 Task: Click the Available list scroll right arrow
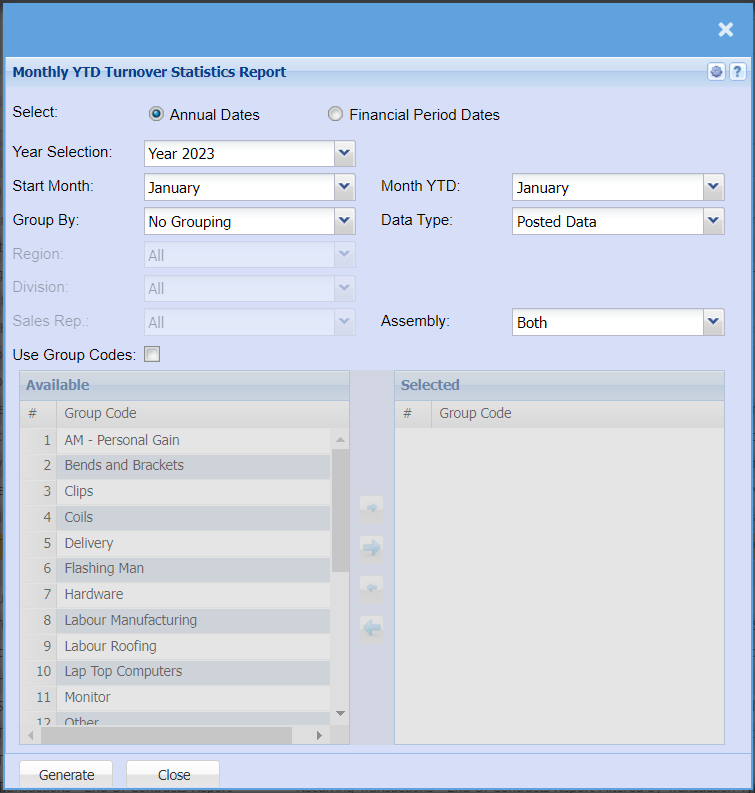(x=319, y=735)
